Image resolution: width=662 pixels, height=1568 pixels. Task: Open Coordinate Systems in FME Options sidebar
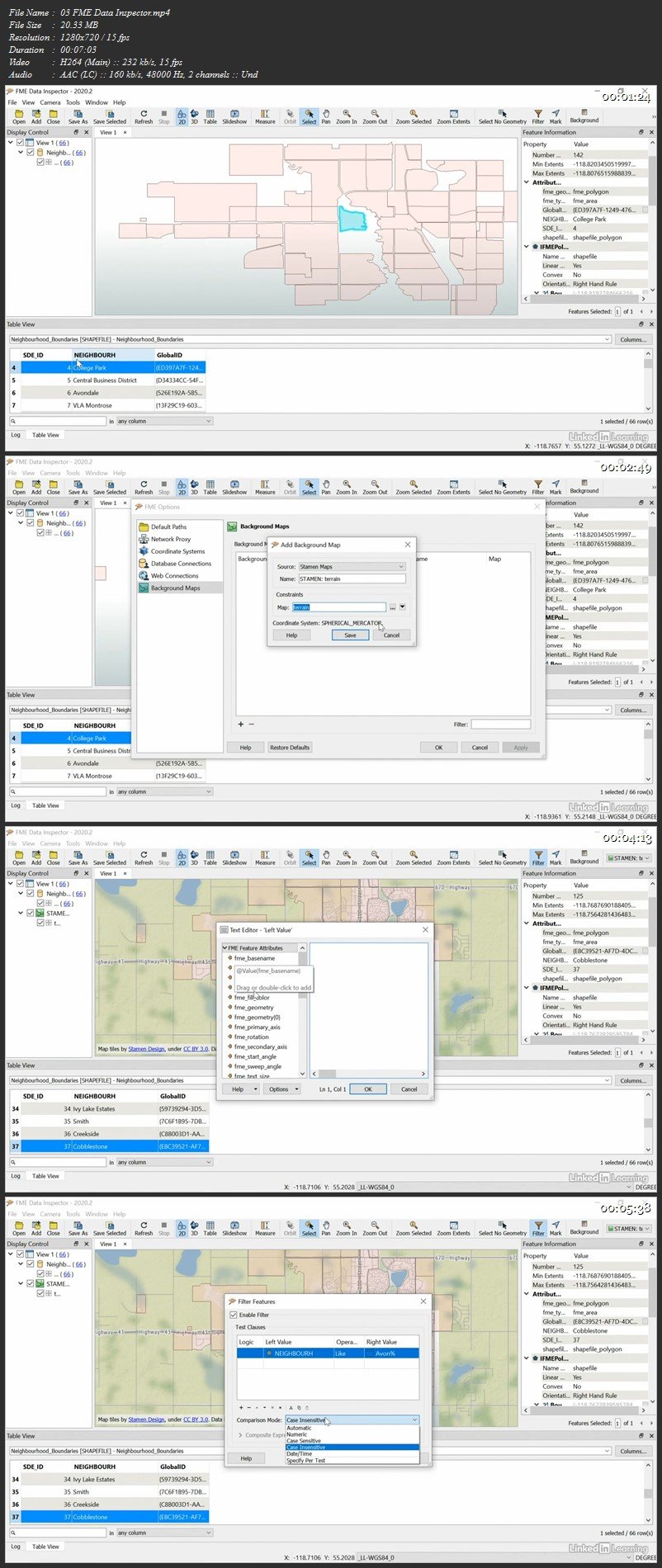coord(177,551)
